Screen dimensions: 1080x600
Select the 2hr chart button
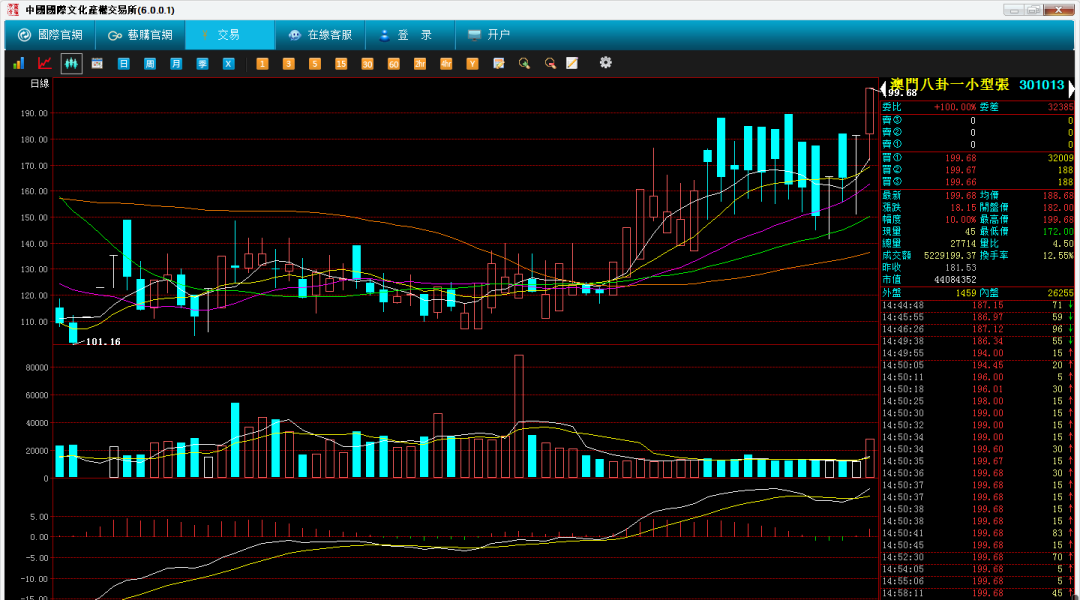point(419,63)
